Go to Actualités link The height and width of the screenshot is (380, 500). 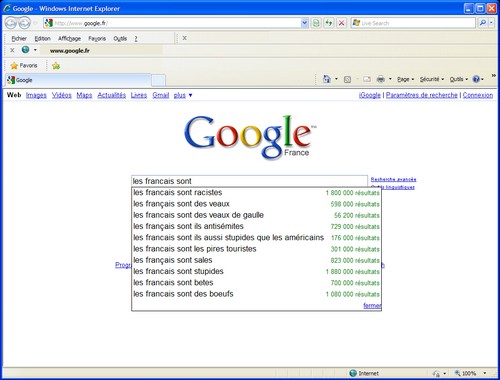coord(111,95)
